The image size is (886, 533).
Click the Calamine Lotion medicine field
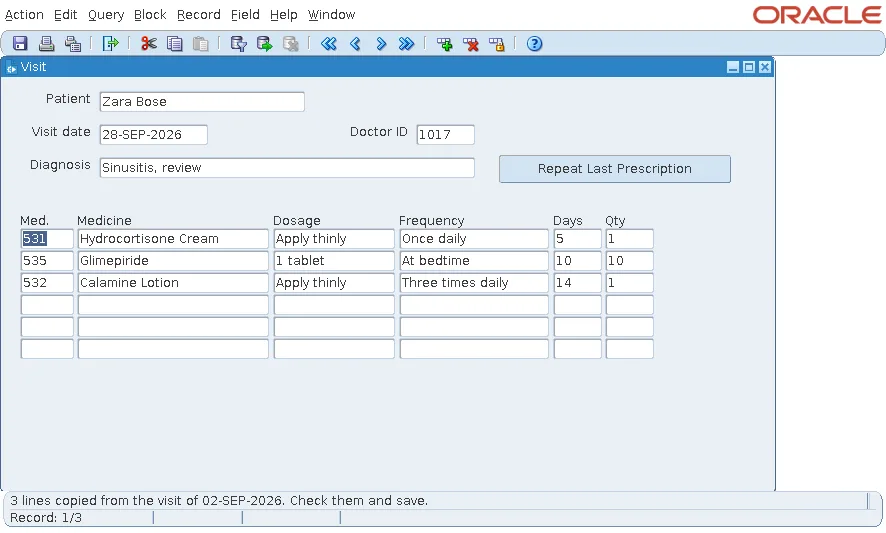pos(173,283)
